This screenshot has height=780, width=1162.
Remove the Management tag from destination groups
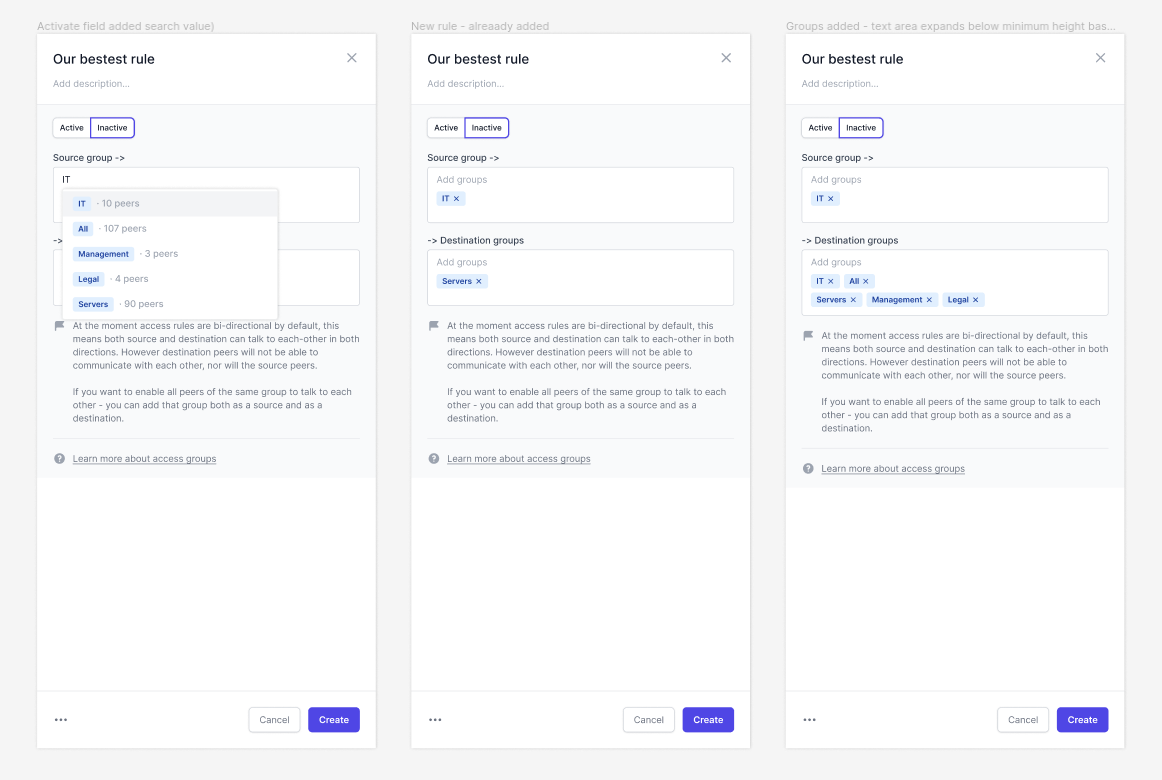(929, 300)
